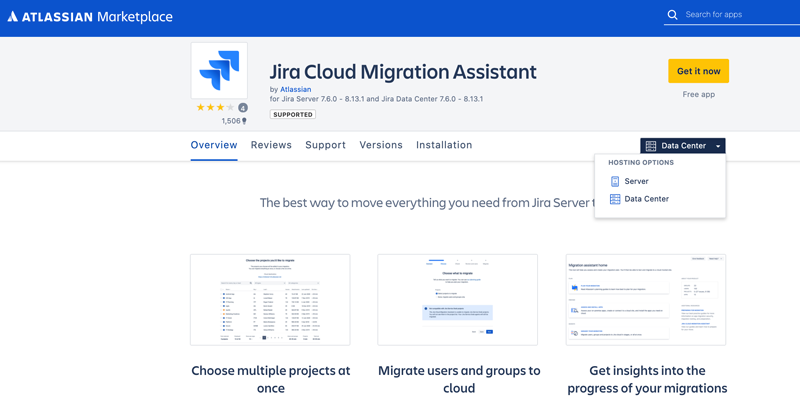This screenshot has height=407, width=800.
Task: Click the Jira Cloud Migration Assistant title
Action: 403,71
